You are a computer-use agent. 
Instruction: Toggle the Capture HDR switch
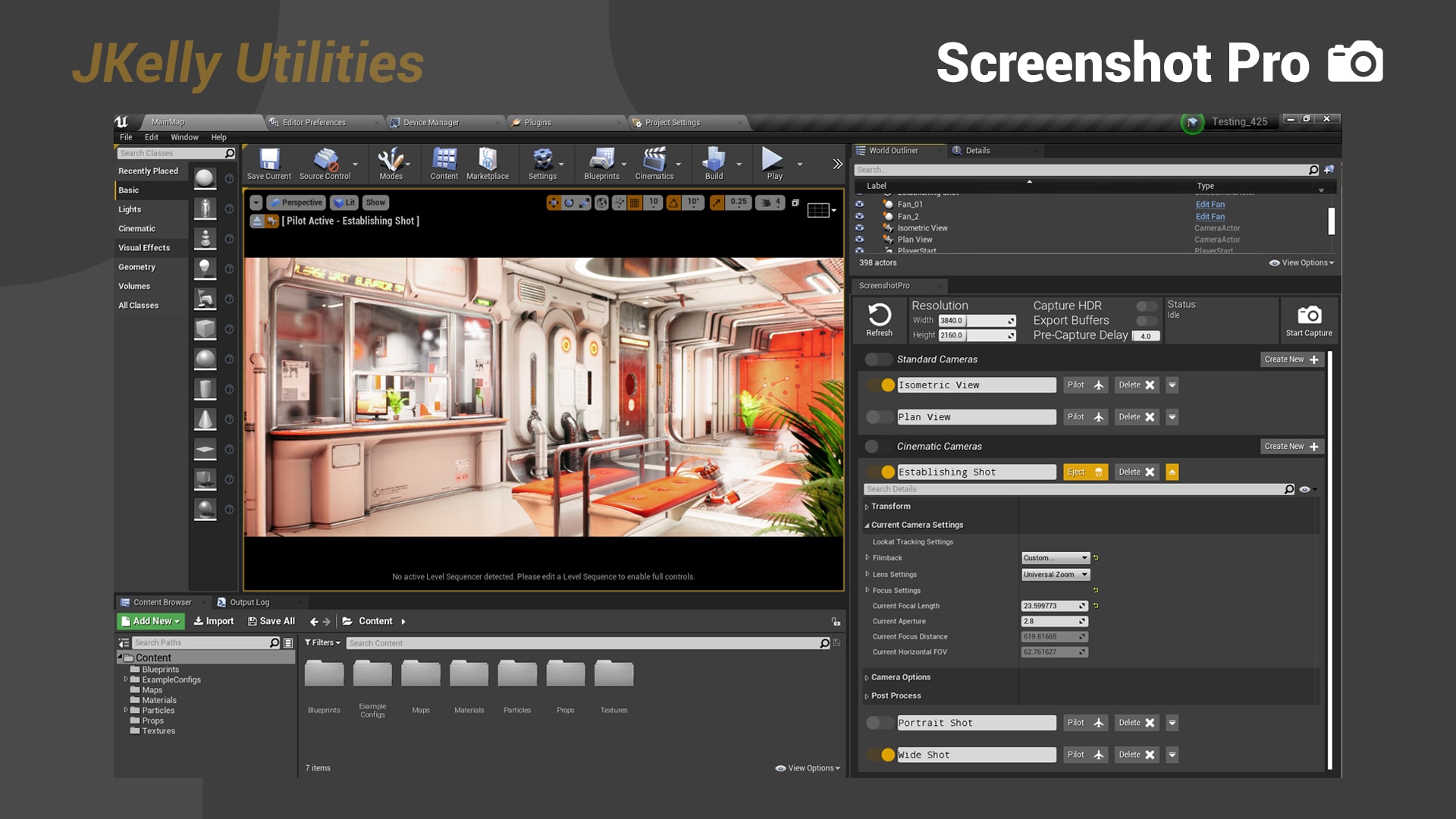[x=1147, y=306]
